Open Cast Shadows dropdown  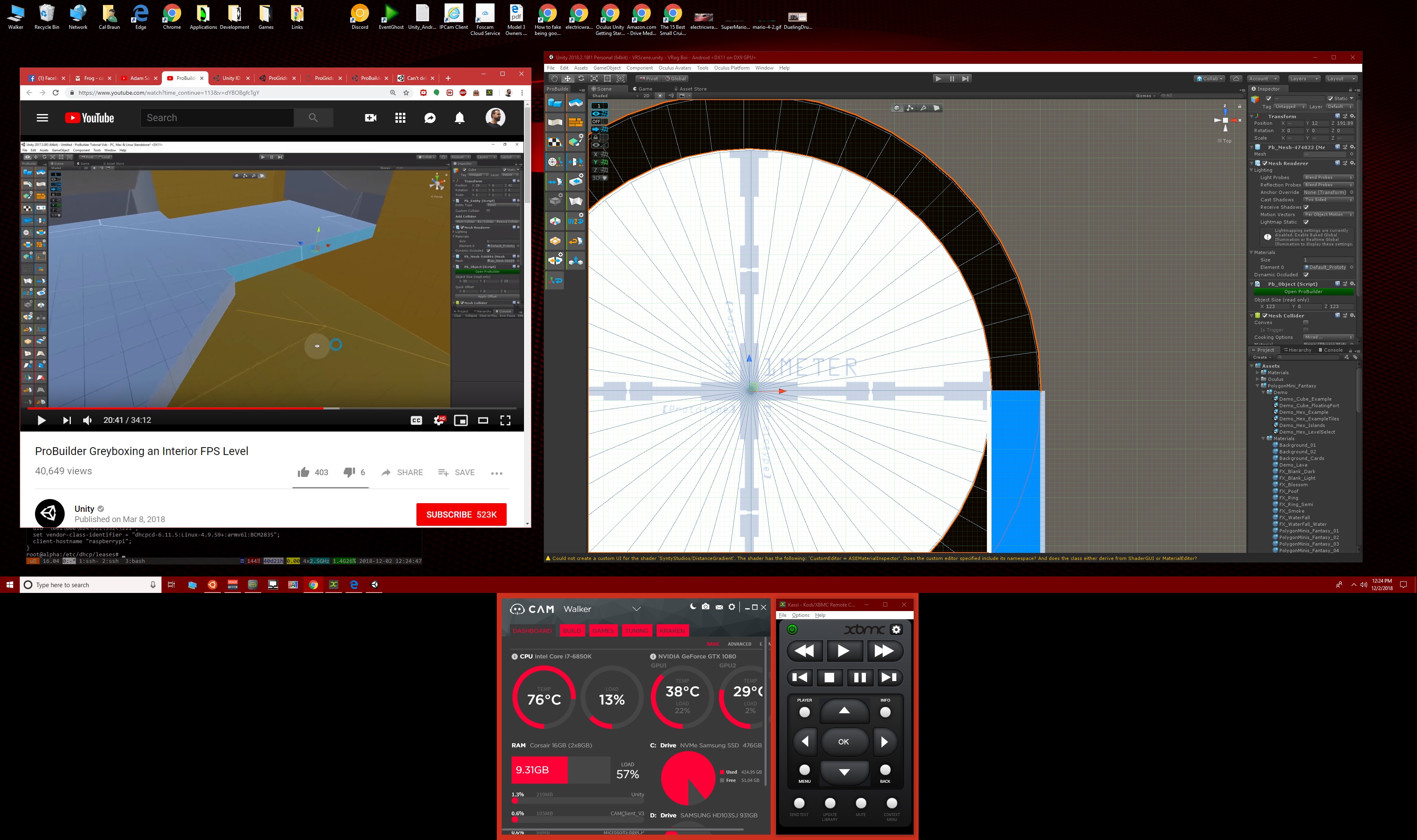1328,200
